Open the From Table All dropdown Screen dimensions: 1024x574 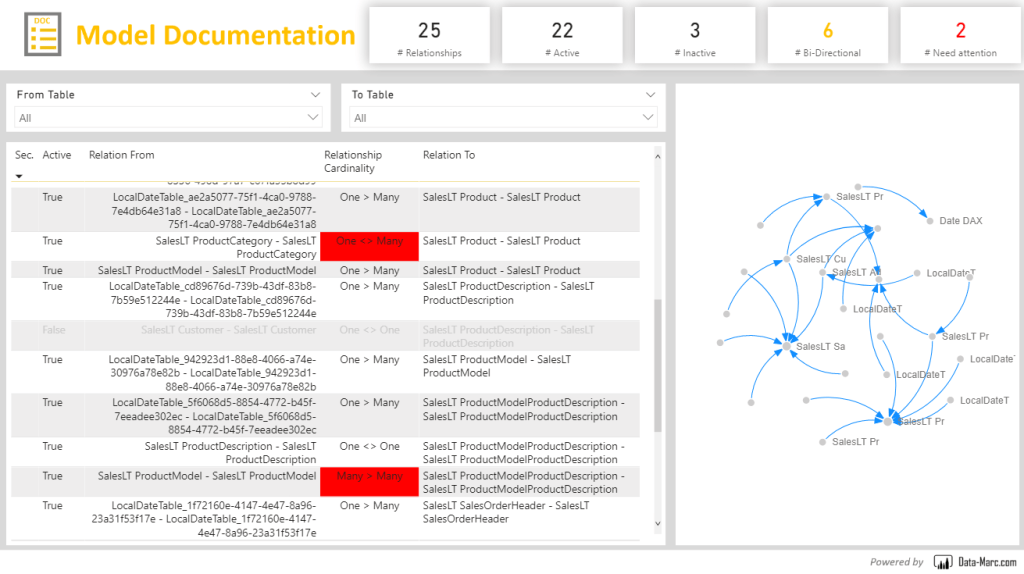[x=168, y=118]
